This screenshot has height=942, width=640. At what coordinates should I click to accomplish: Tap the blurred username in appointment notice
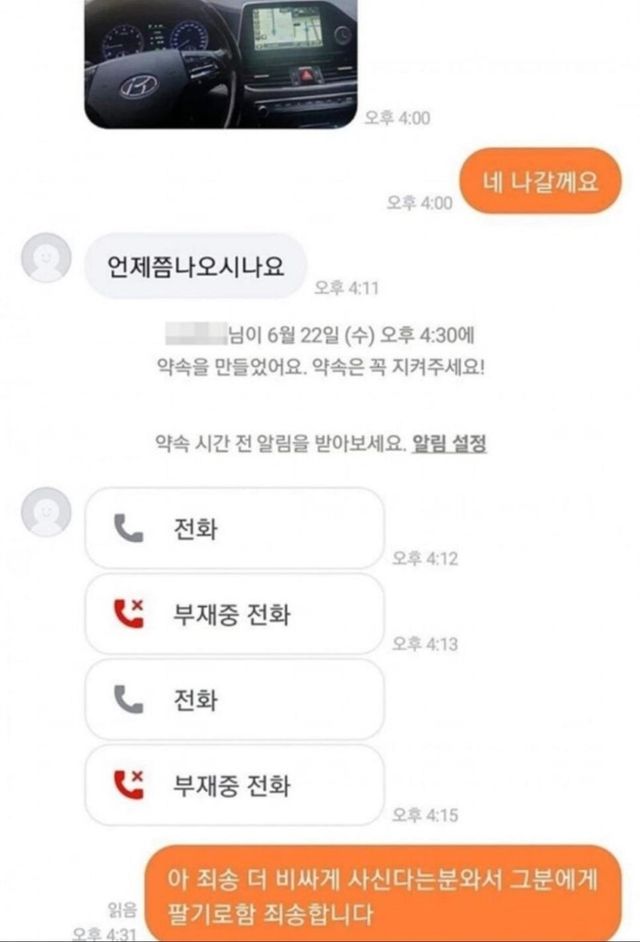(196, 334)
